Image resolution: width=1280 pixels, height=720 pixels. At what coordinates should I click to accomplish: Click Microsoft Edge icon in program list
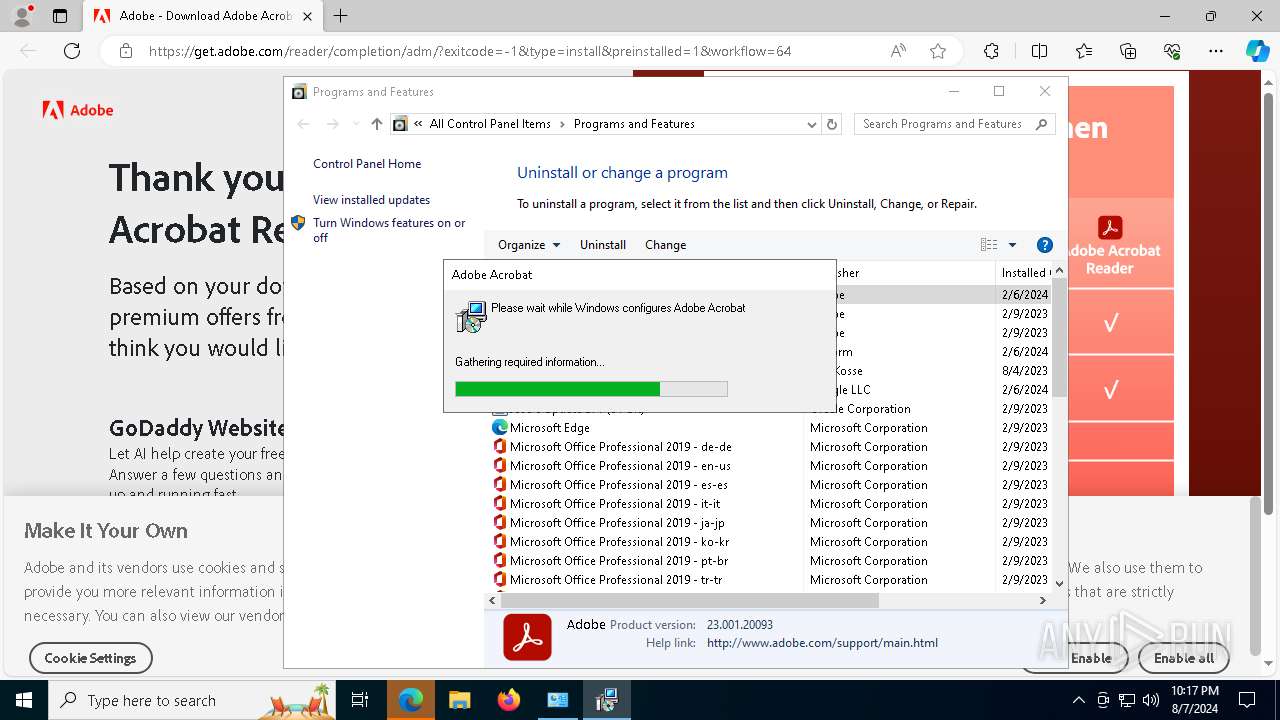500,427
